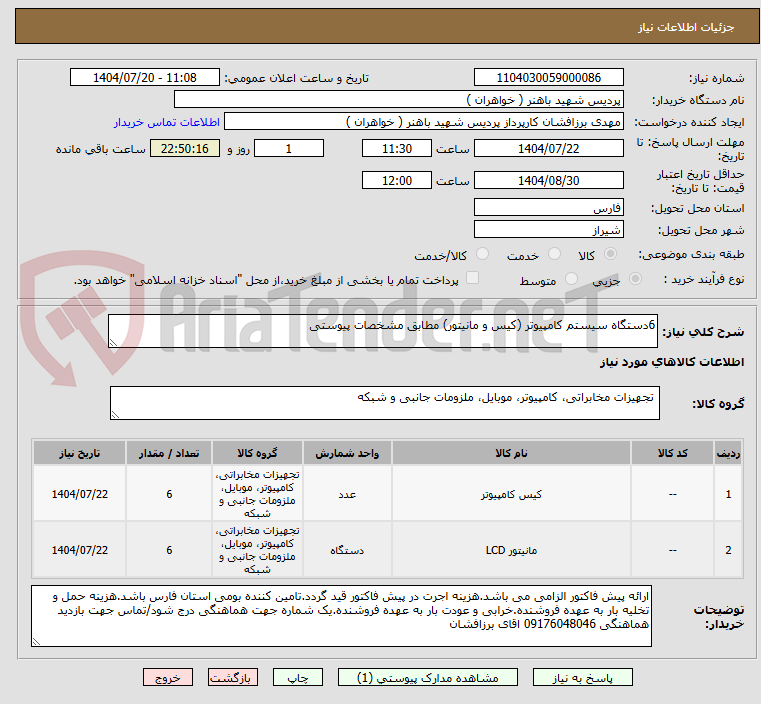The width and height of the screenshot is (761, 704).
Task: Click the کیس کامپیوتر item name cell
Action: point(511,494)
